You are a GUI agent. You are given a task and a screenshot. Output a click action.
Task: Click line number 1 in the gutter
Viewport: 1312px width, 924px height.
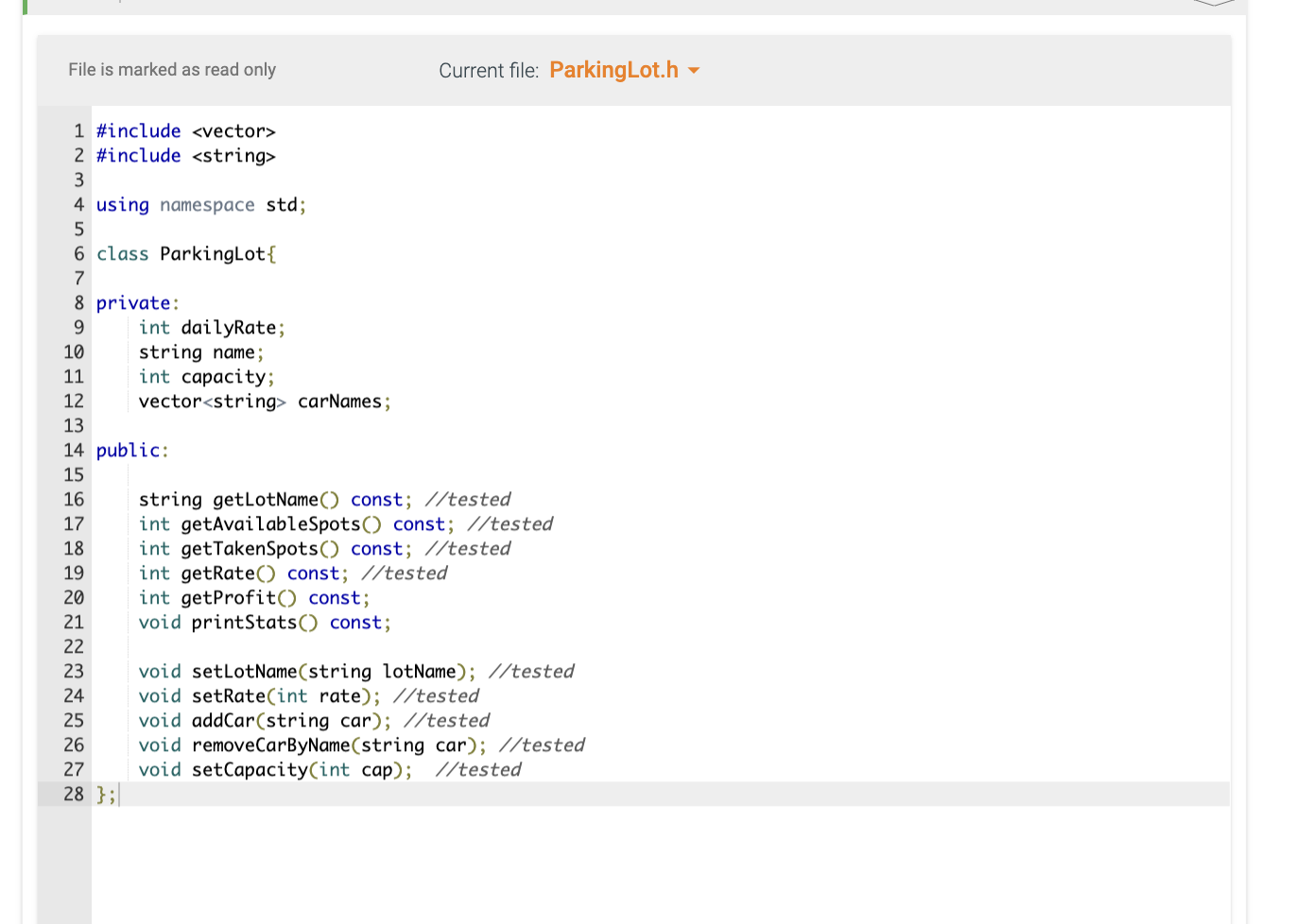pyautogui.click(x=78, y=130)
